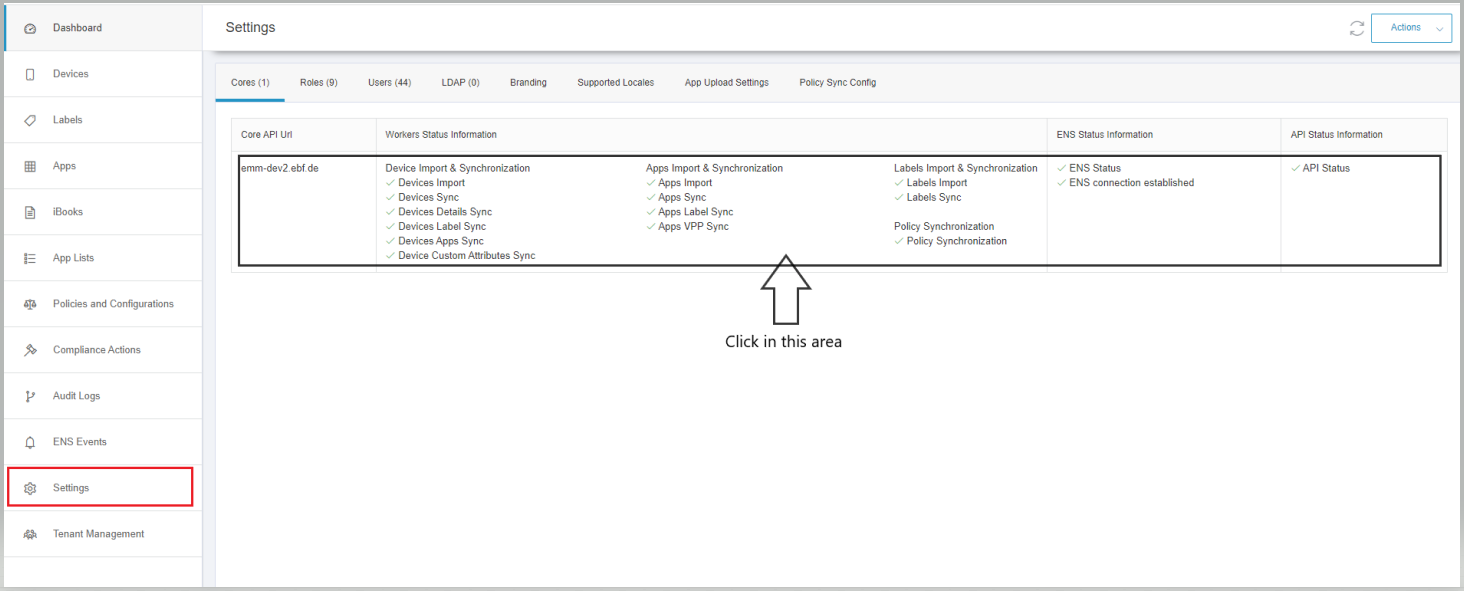Go to Devices in the sidebar
Image resolution: width=1464 pixels, height=591 pixels.
(102, 74)
